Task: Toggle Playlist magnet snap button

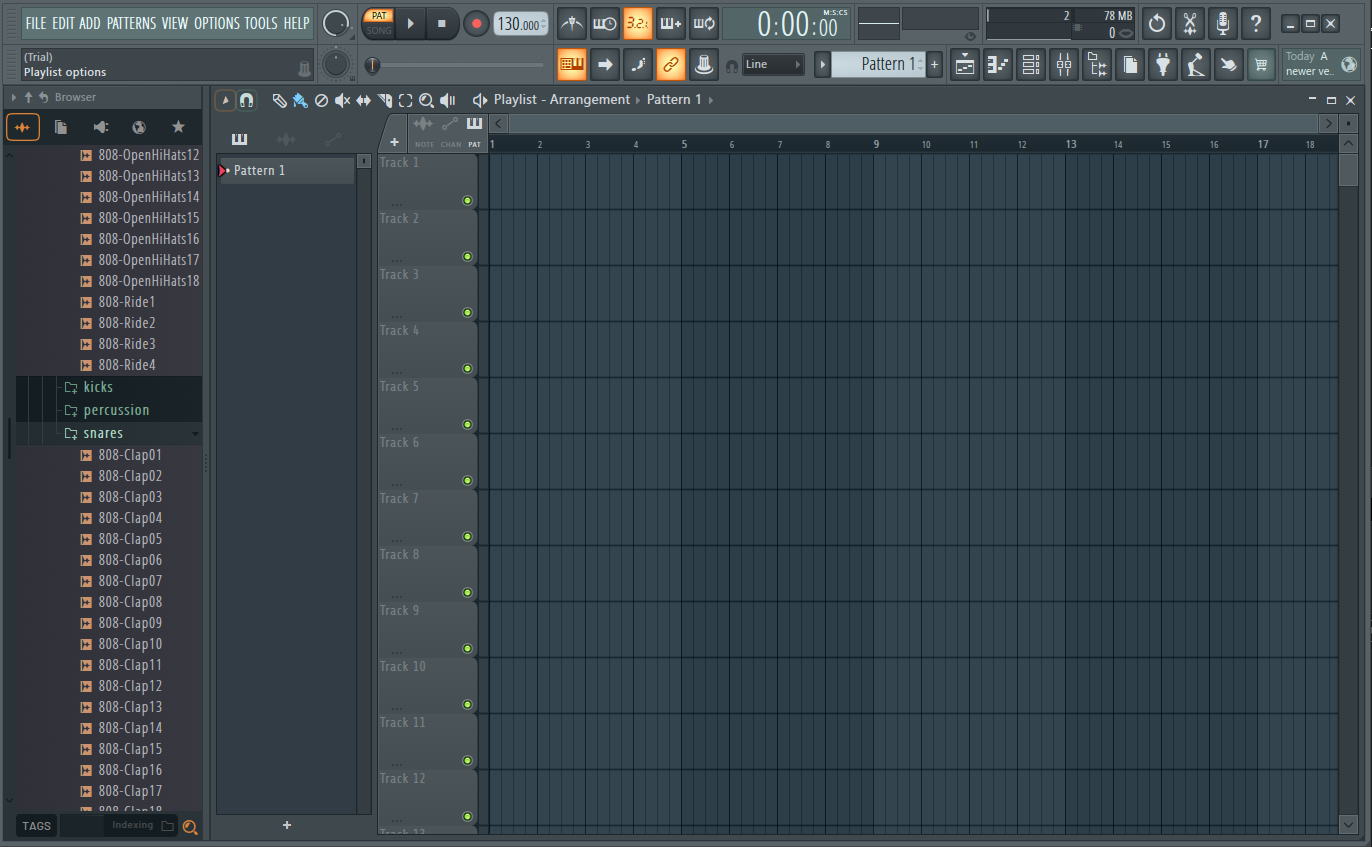Action: [246, 100]
